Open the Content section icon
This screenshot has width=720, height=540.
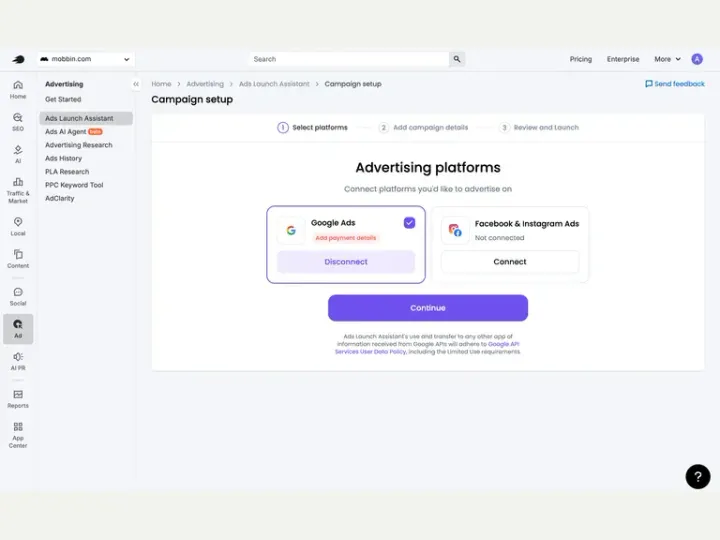click(18, 259)
